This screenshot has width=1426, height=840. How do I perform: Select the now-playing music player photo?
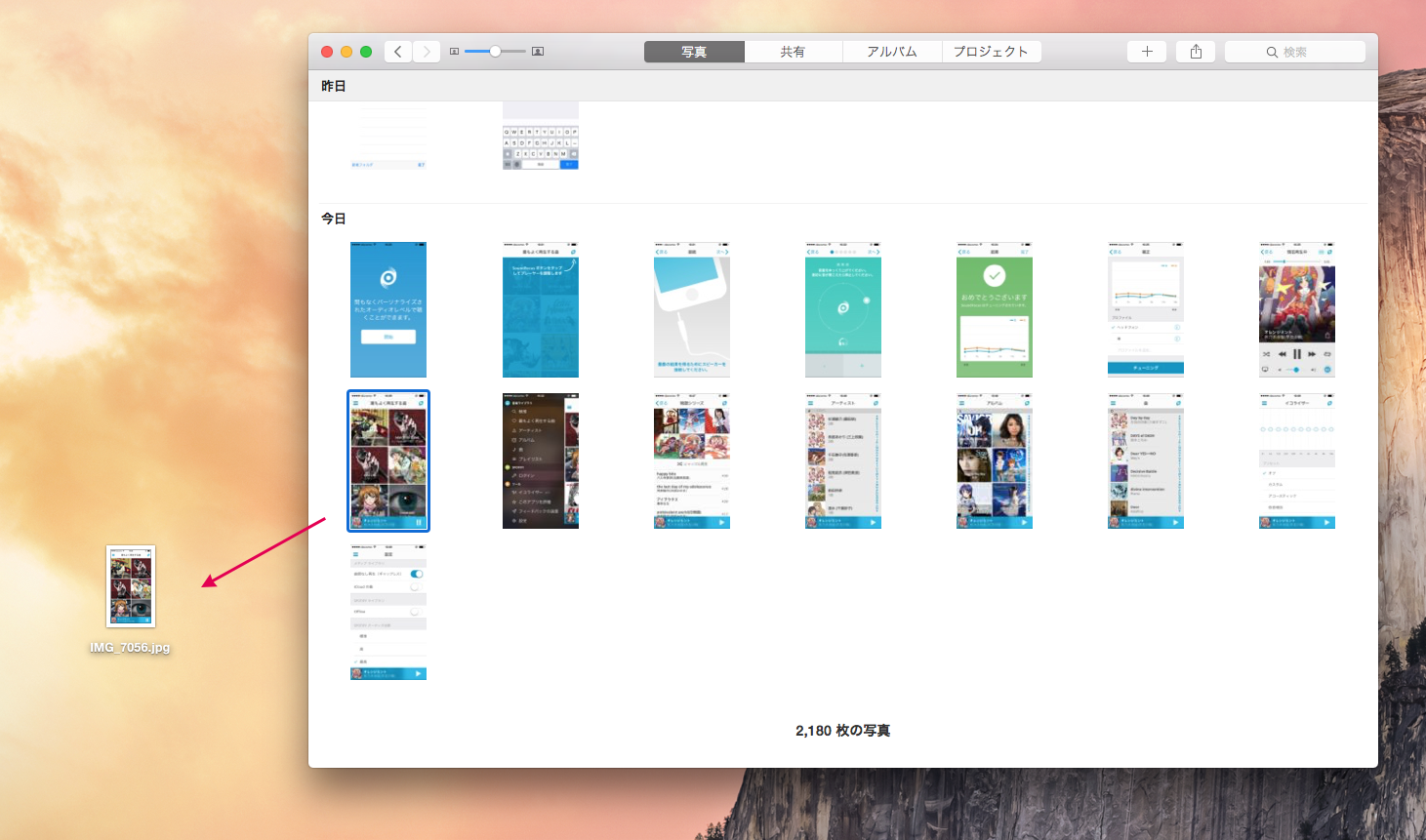[1297, 310]
